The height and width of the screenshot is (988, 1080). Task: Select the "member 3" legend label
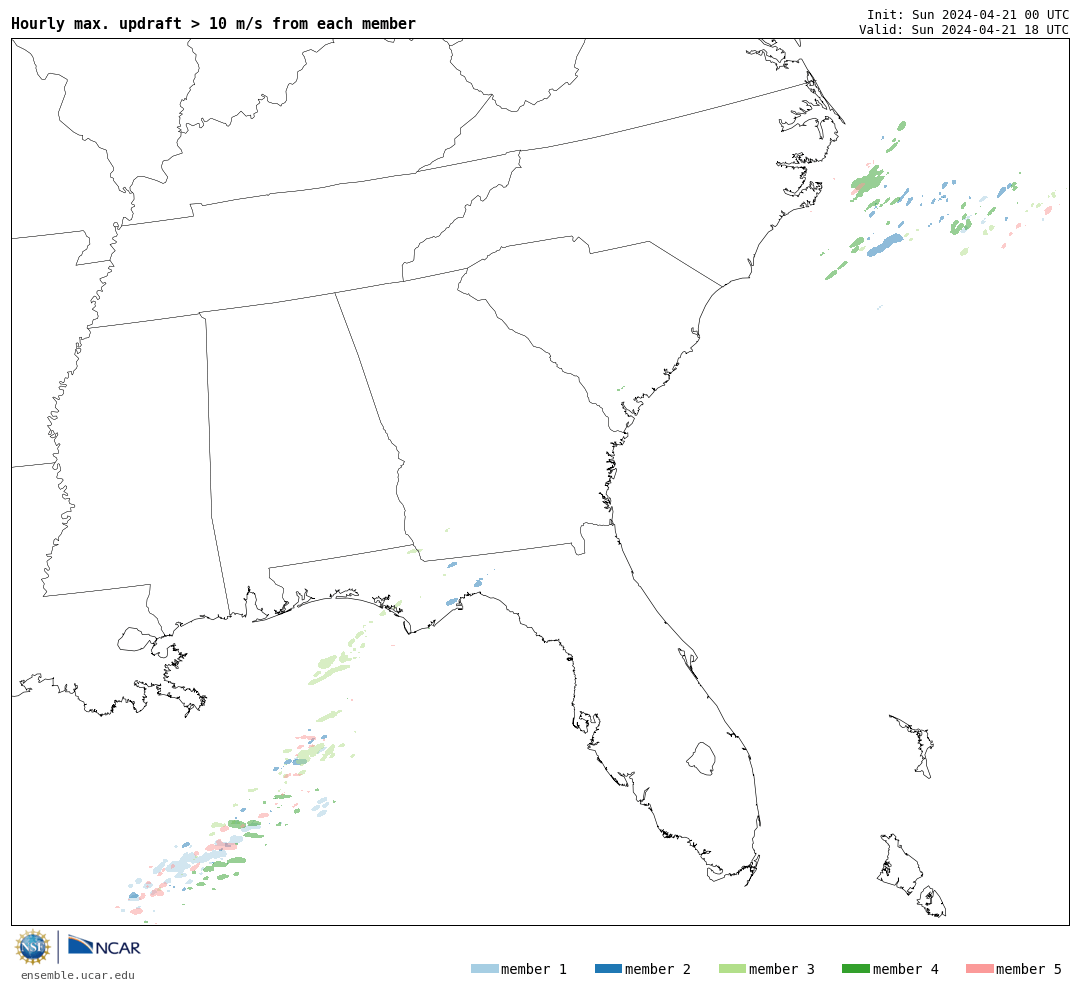782,969
